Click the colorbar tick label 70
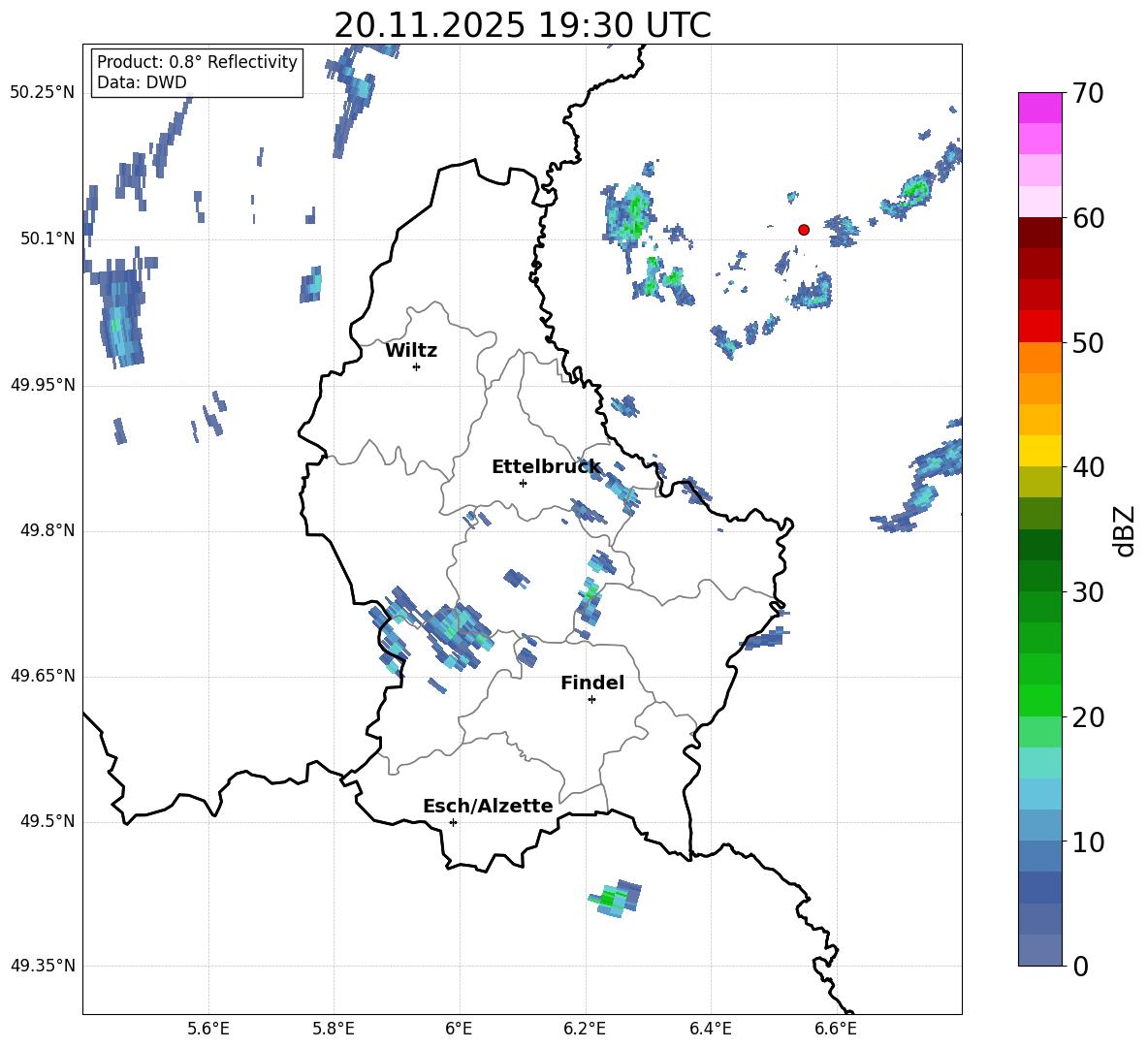Viewport: 1148px width, 1048px height. [x=1088, y=94]
